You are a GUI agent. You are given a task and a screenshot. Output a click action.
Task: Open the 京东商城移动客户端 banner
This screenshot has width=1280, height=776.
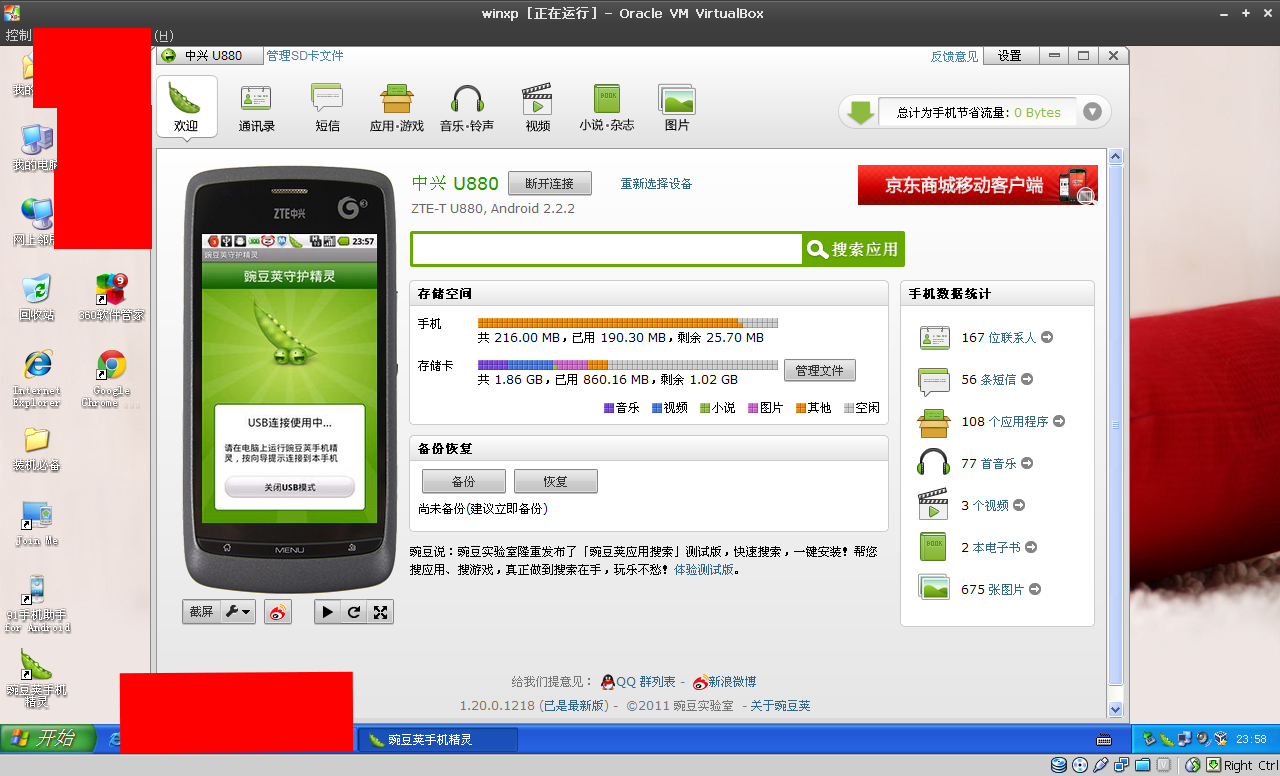click(978, 185)
